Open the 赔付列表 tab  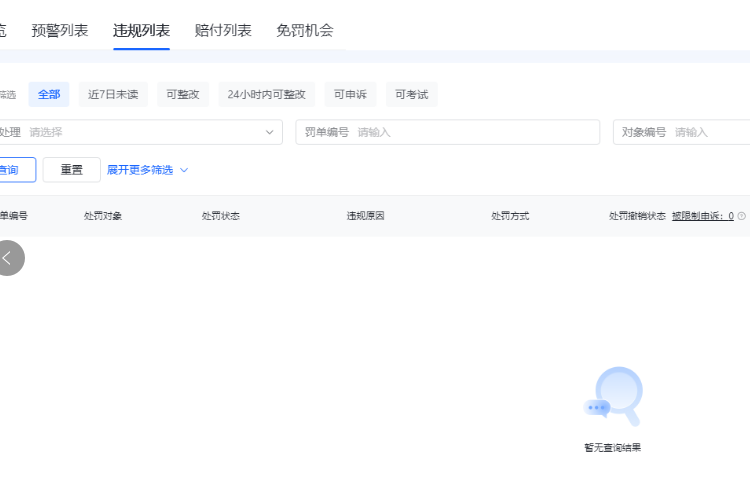[223, 31]
